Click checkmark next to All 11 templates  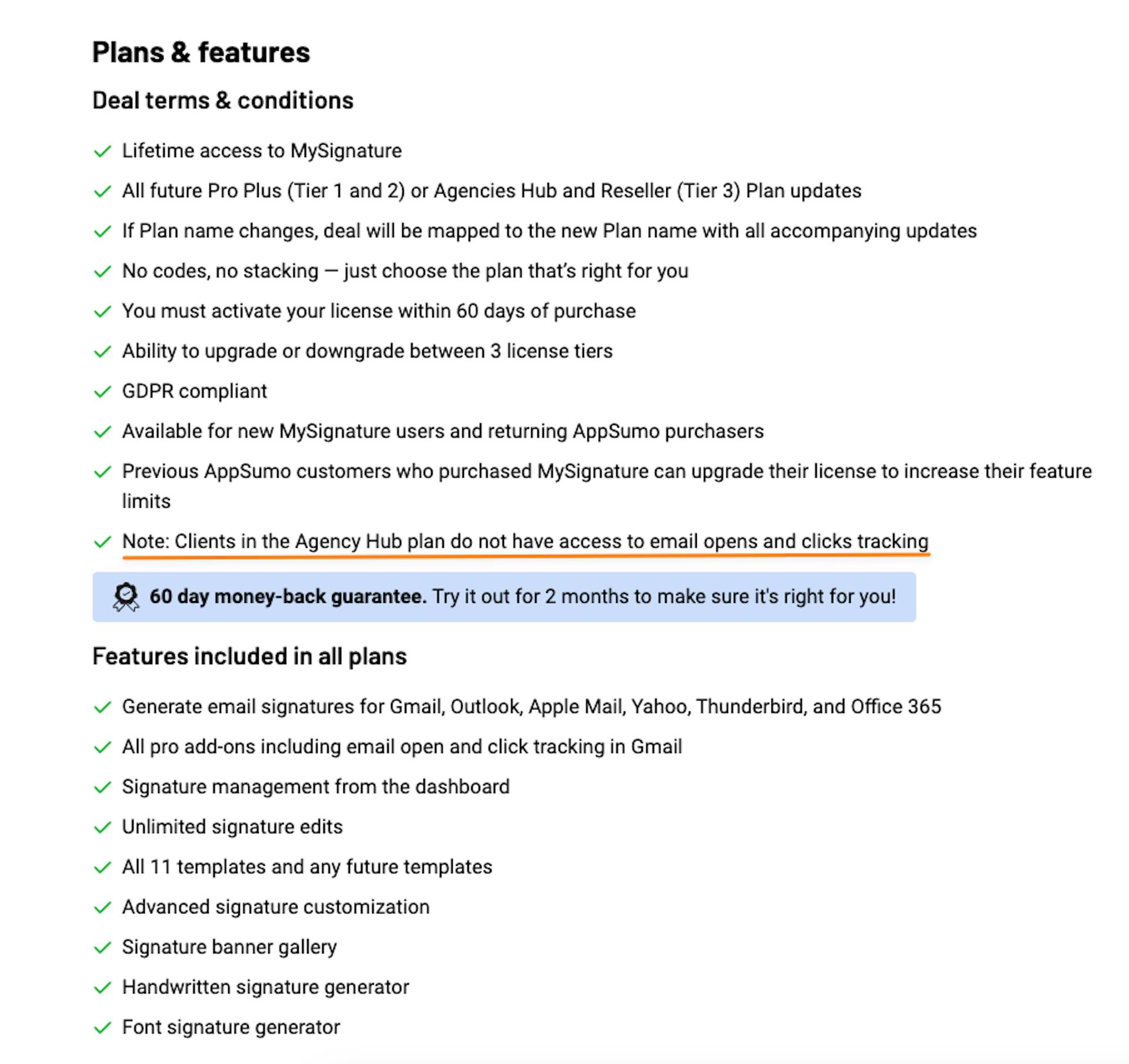103,868
